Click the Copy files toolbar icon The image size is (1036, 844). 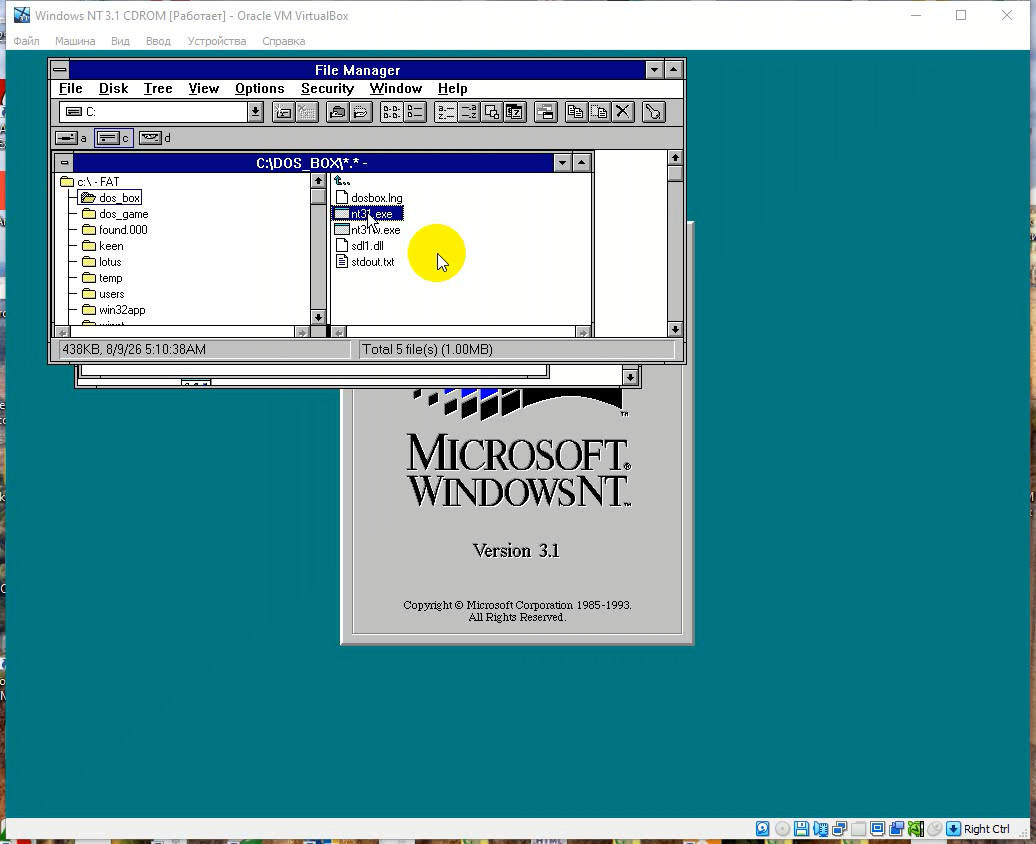(576, 112)
